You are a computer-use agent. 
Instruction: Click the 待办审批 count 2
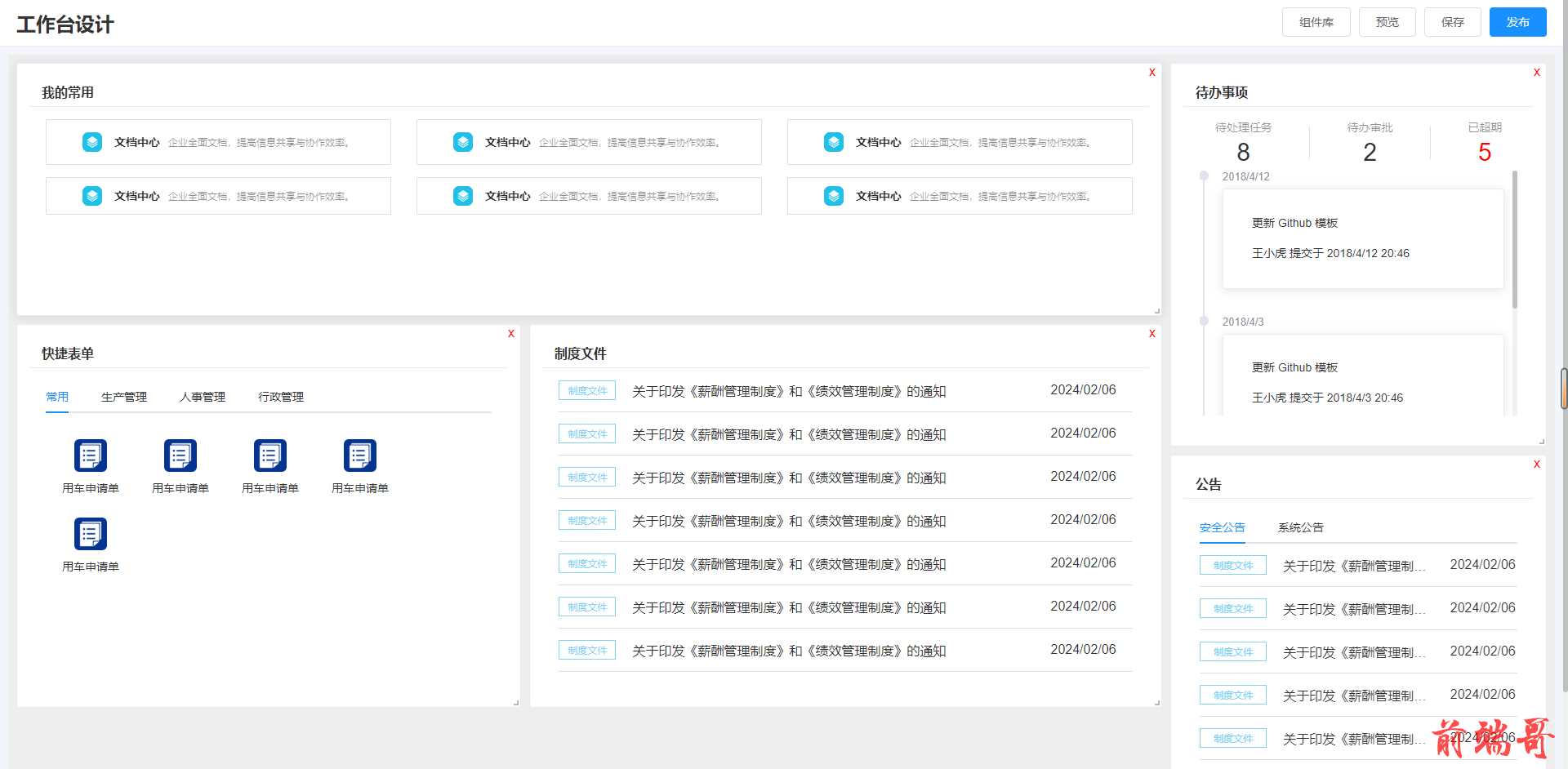[1370, 152]
